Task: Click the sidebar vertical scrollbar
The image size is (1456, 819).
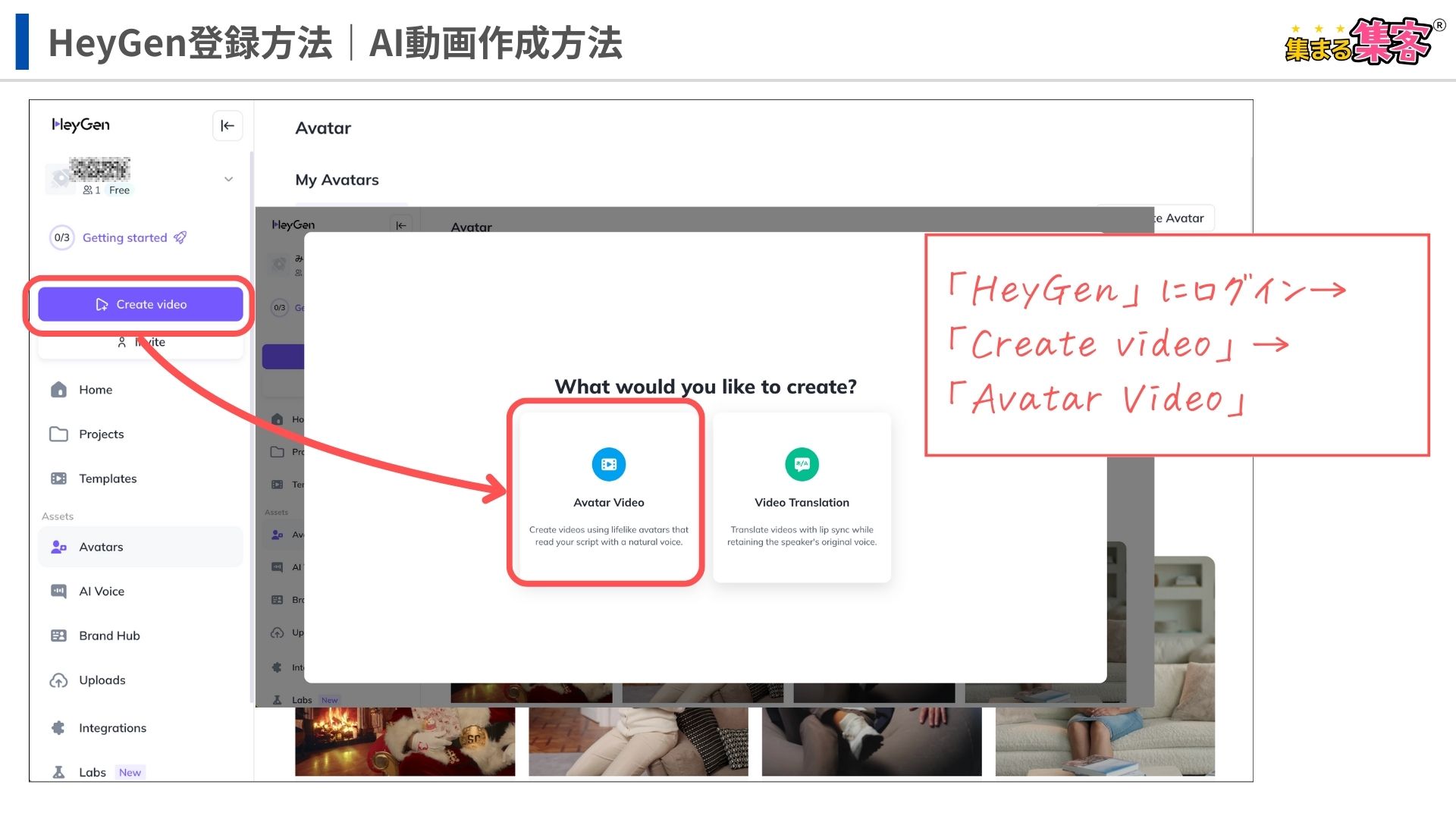Action: [251, 426]
